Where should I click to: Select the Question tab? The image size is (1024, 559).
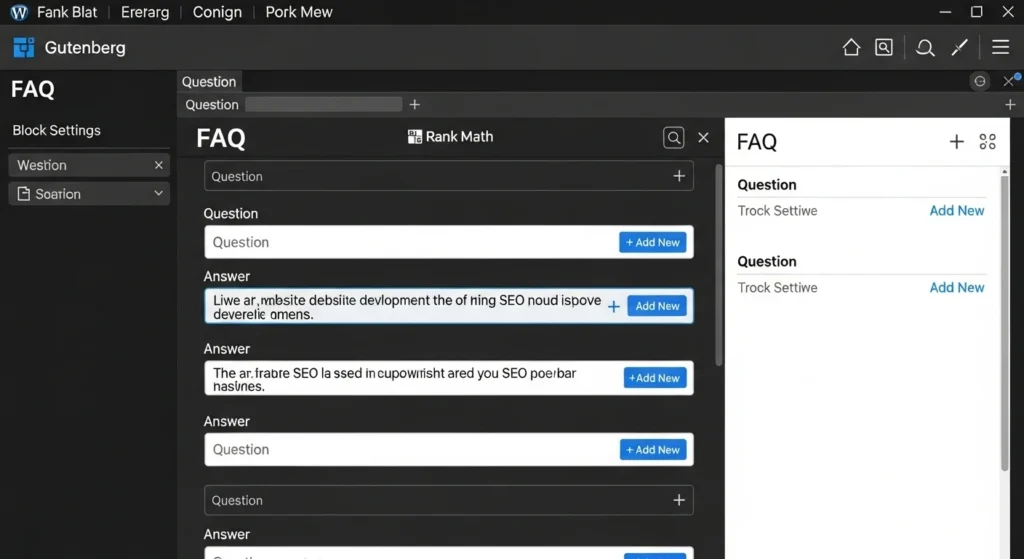(x=209, y=82)
